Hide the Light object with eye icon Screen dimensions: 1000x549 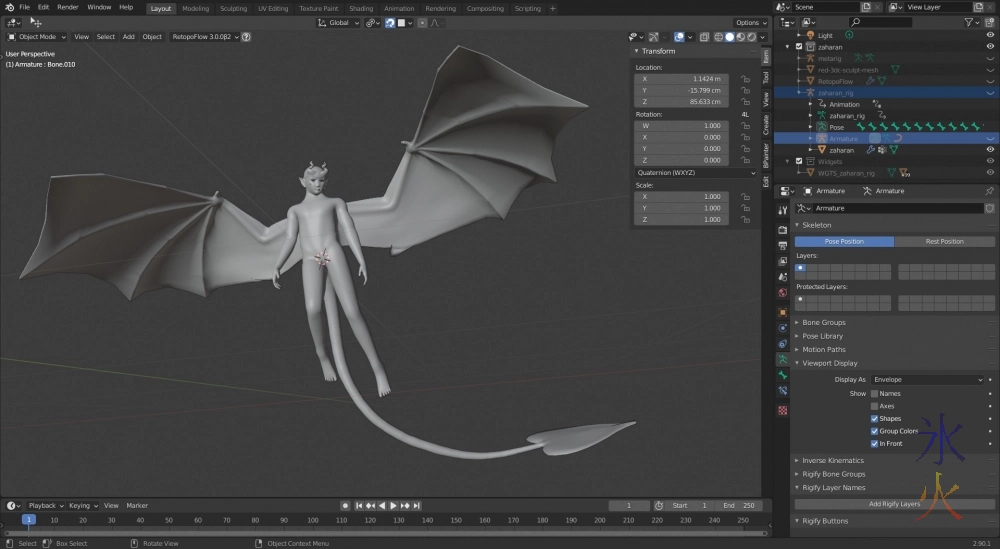[989, 35]
